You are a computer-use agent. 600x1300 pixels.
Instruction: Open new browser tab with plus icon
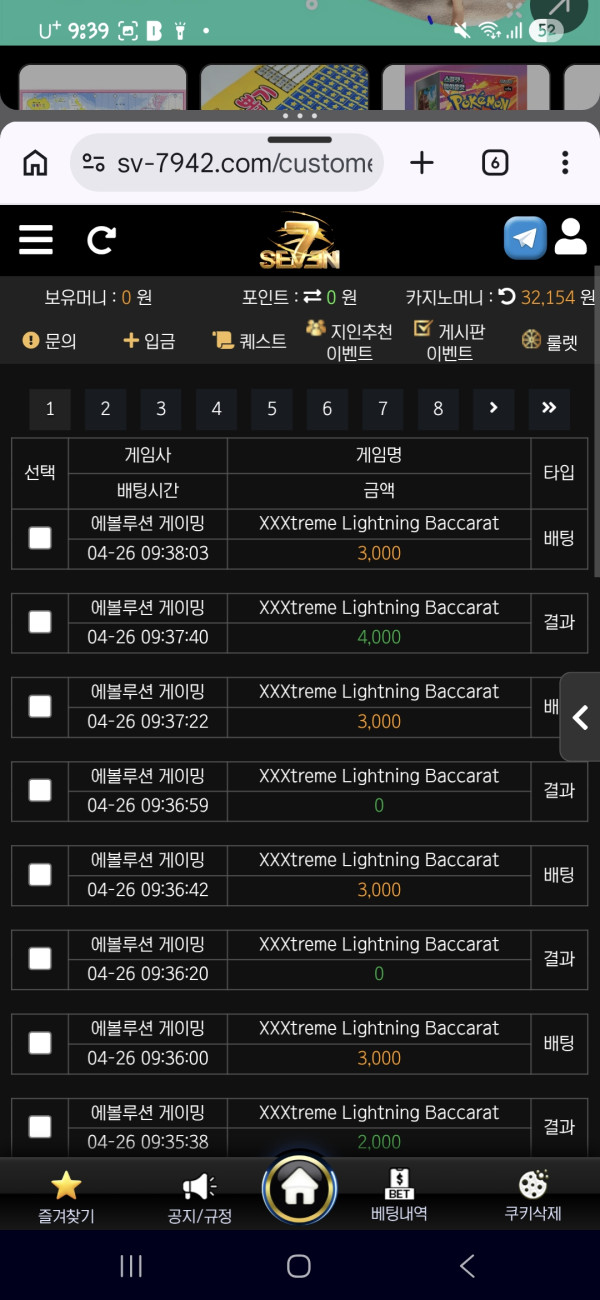[x=422, y=162]
